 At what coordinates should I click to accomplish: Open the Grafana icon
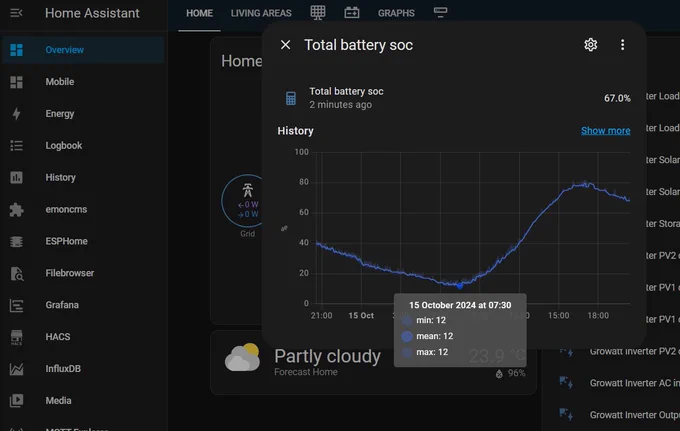(16, 305)
